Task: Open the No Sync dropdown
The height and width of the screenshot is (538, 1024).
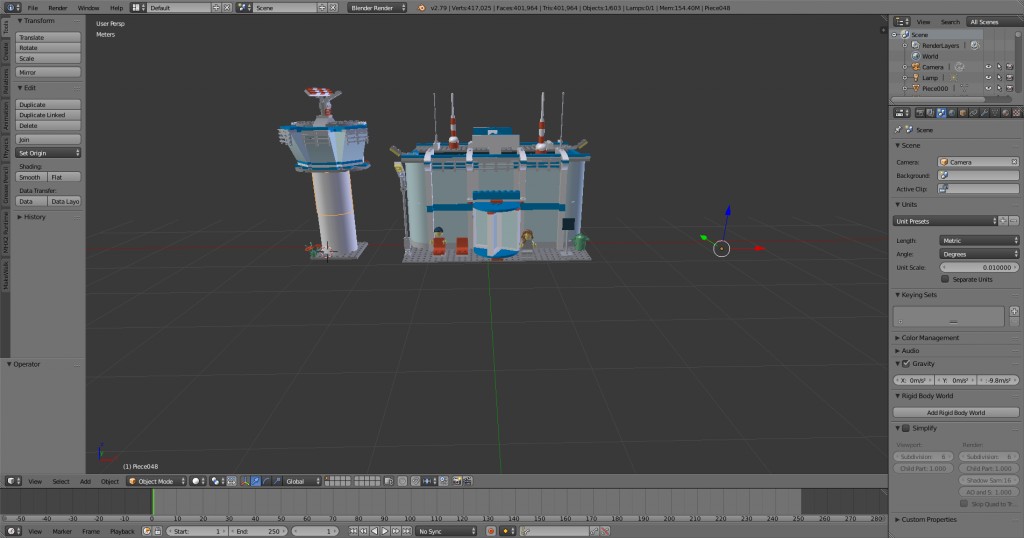Action: tap(446, 531)
